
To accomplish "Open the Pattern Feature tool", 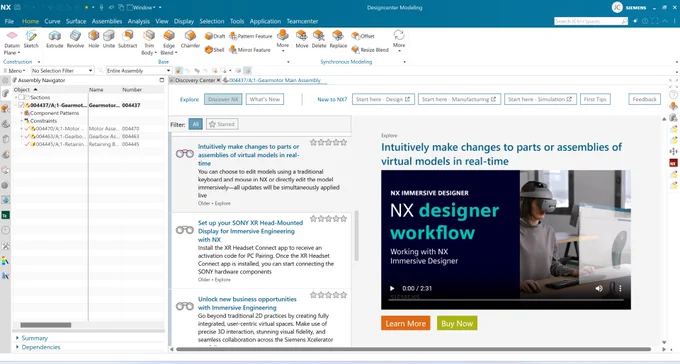I will coord(251,36).
